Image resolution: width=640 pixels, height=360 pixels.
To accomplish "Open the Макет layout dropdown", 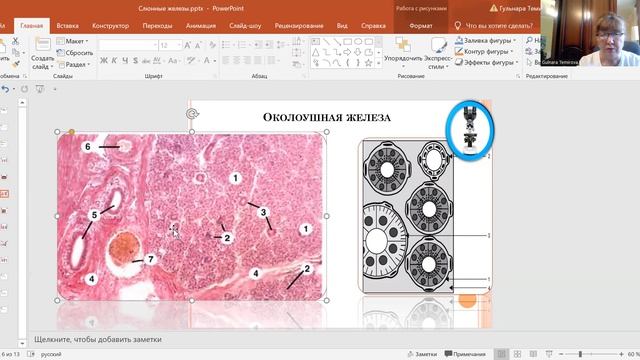I will (72, 41).
